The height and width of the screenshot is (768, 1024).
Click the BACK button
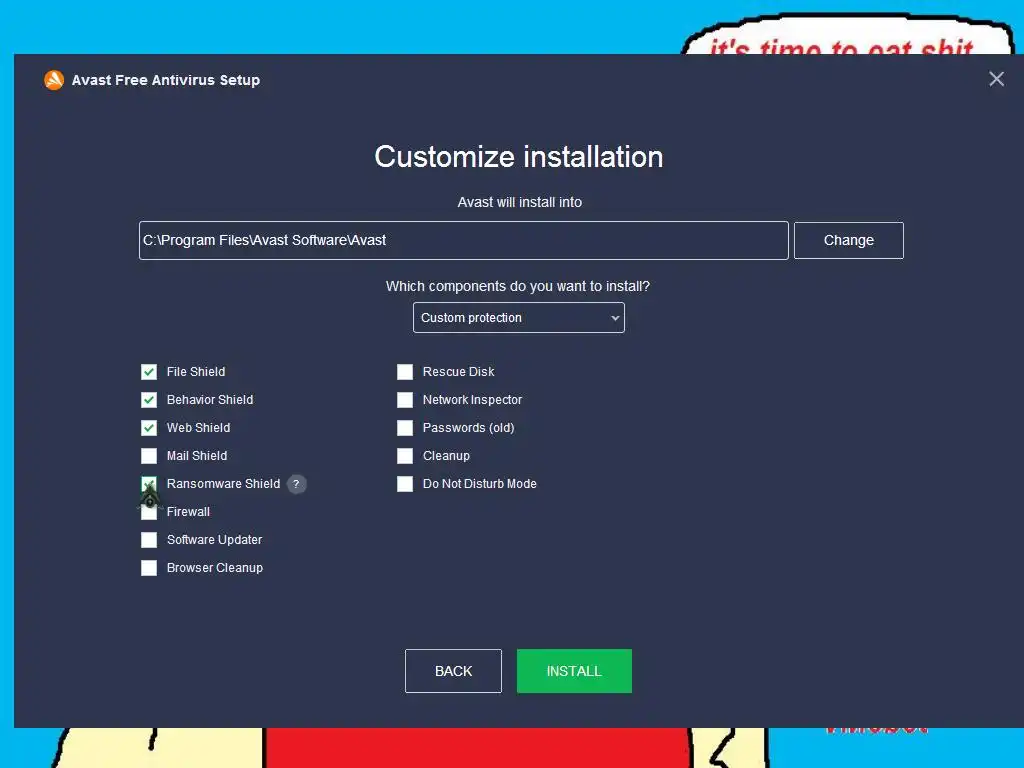[x=453, y=671]
